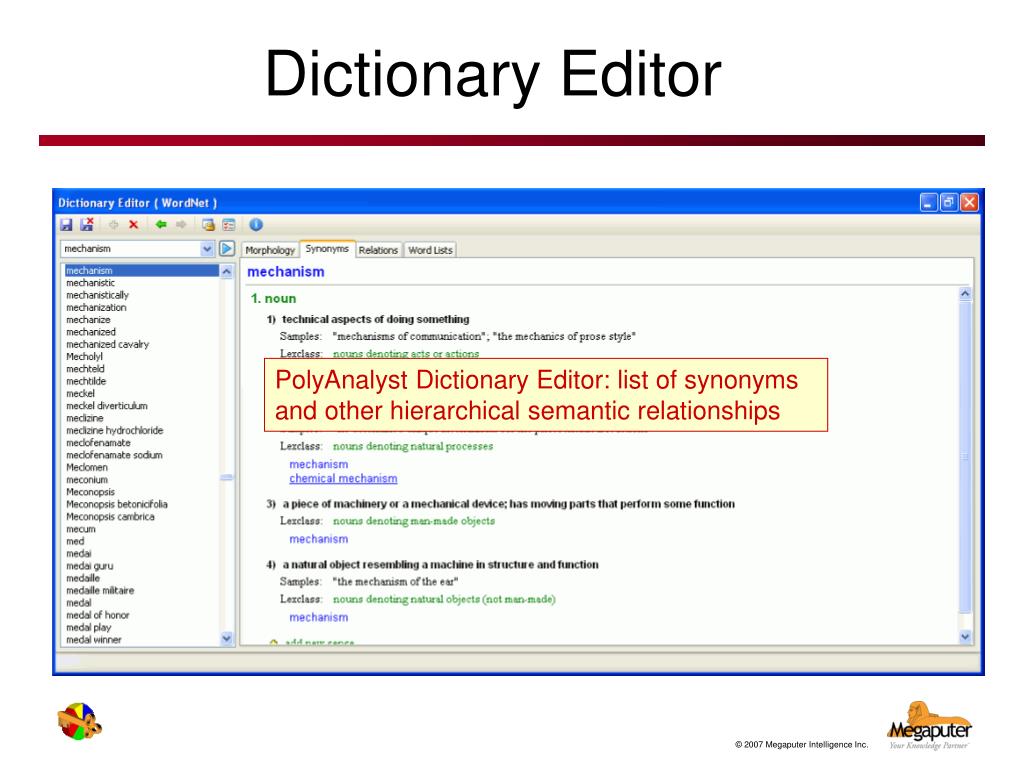Select mechanistically in the word list
This screenshot has height=768, width=1024.
97,295
